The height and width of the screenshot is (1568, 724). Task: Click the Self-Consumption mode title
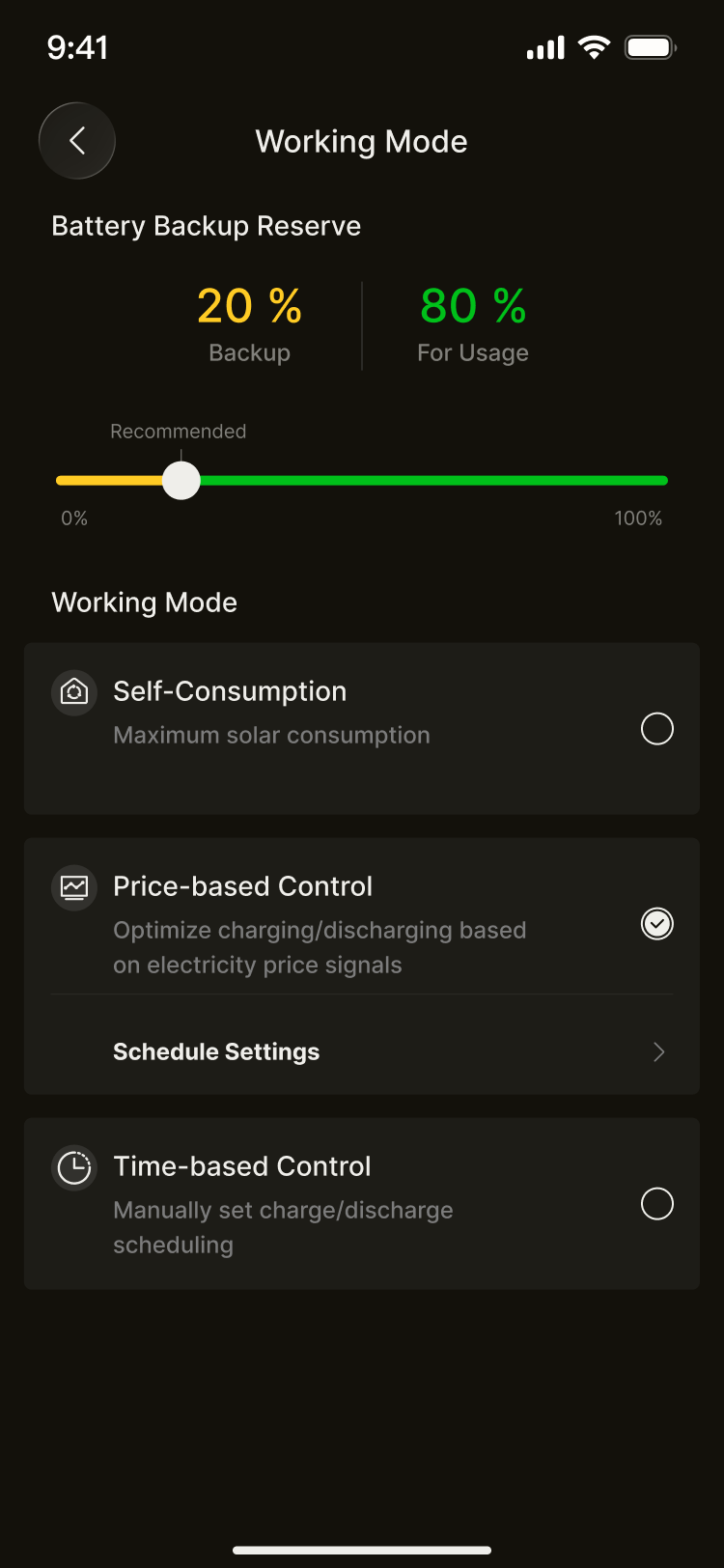[x=230, y=691]
